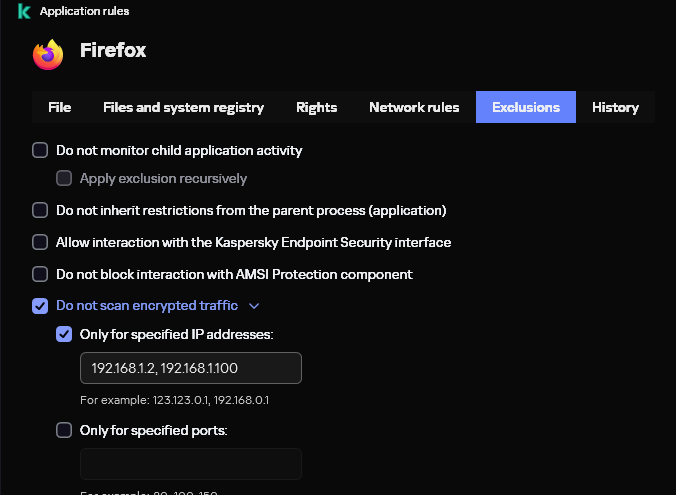Click the Firefox heading text
The image size is (676, 495).
113,50
